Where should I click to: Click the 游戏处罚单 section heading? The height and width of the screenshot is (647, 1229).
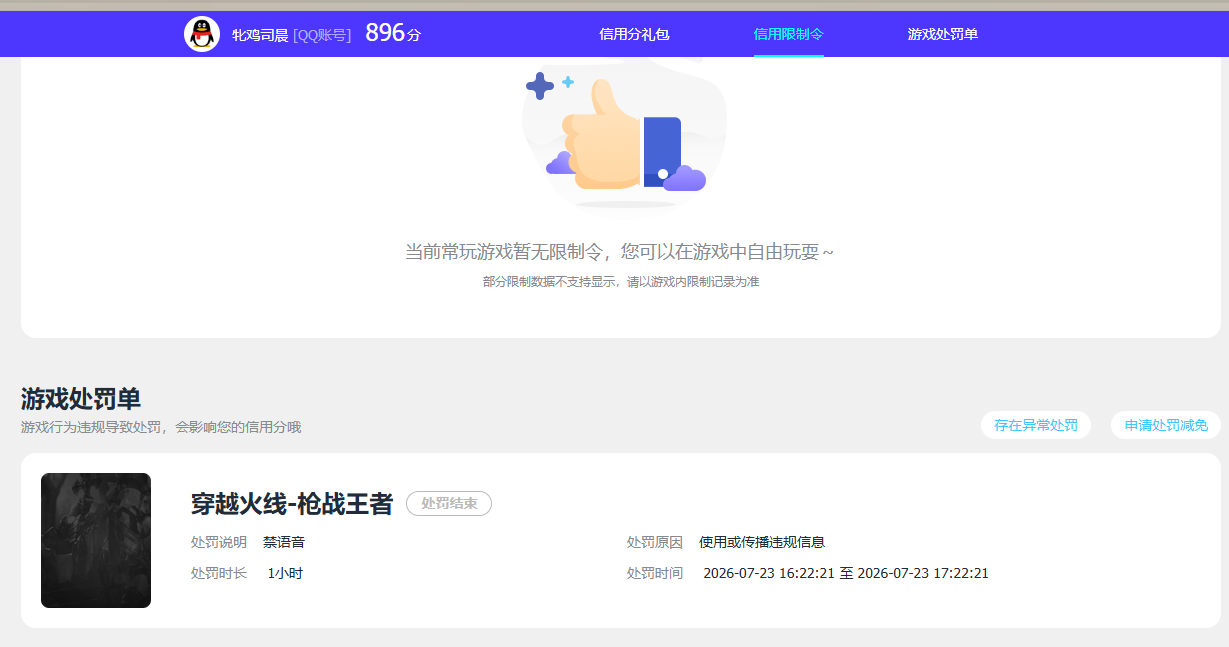click(x=81, y=398)
